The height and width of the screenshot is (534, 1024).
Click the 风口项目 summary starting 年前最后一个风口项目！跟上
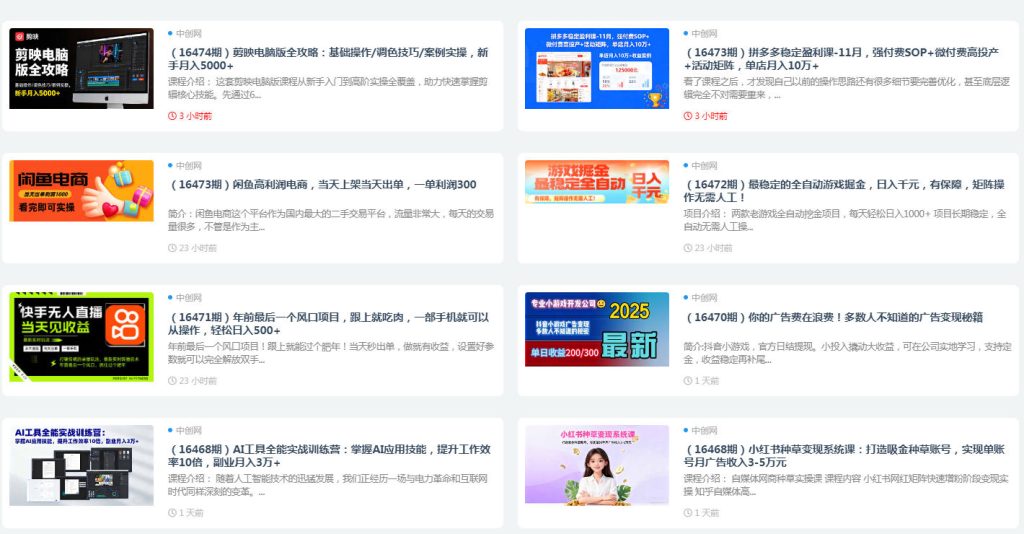pyautogui.click(x=331, y=353)
